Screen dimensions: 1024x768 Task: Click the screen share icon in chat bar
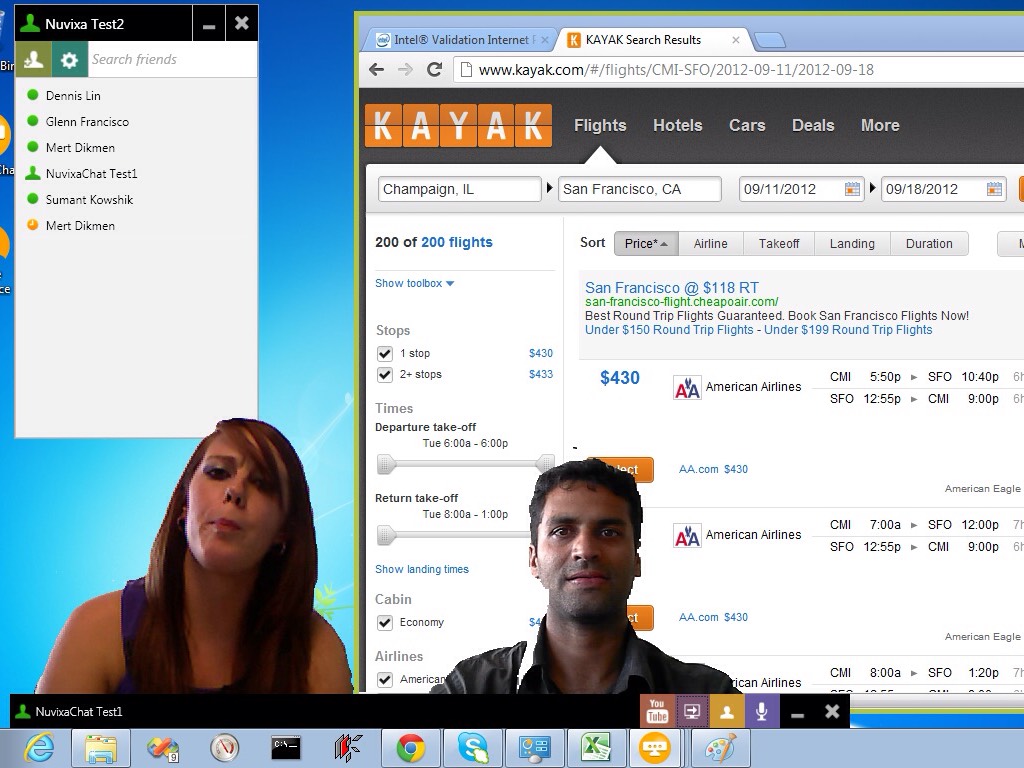tap(691, 711)
